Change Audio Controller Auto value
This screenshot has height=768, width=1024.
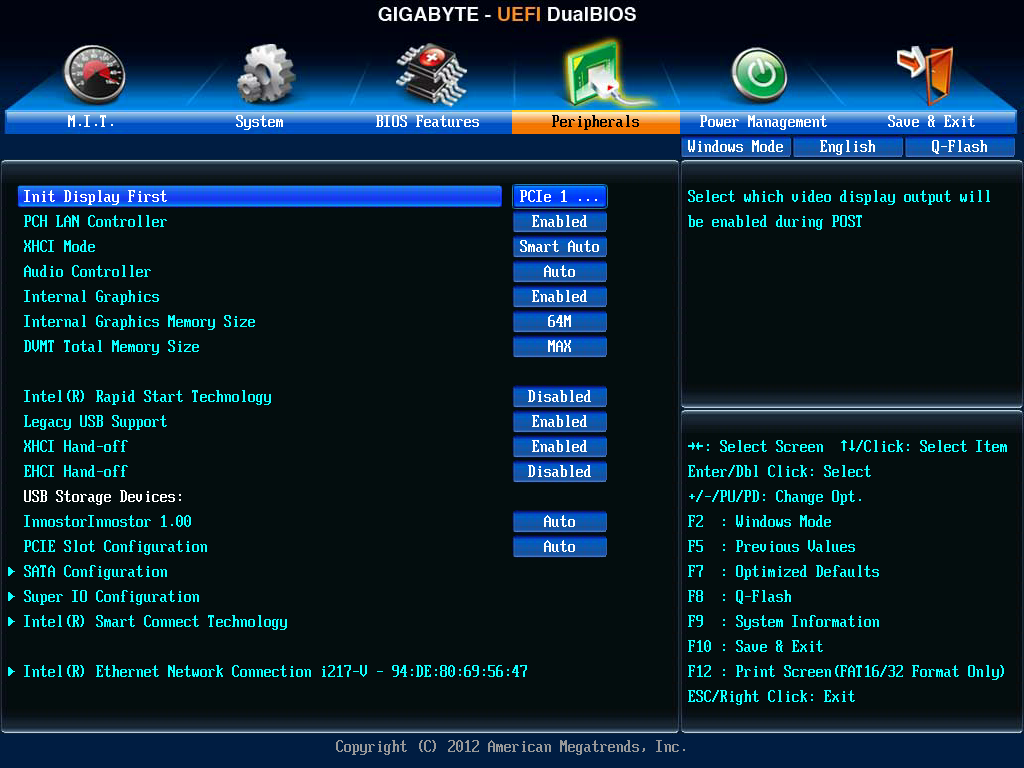pyautogui.click(x=560, y=272)
